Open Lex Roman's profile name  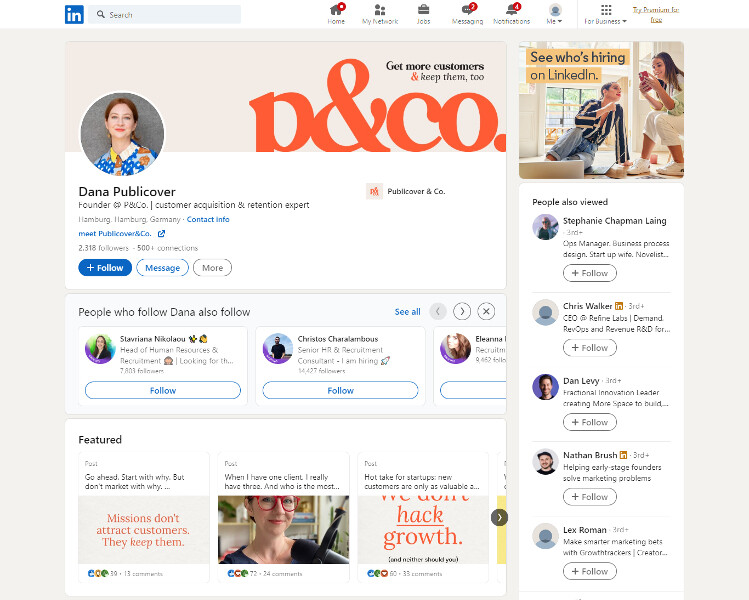(x=585, y=530)
